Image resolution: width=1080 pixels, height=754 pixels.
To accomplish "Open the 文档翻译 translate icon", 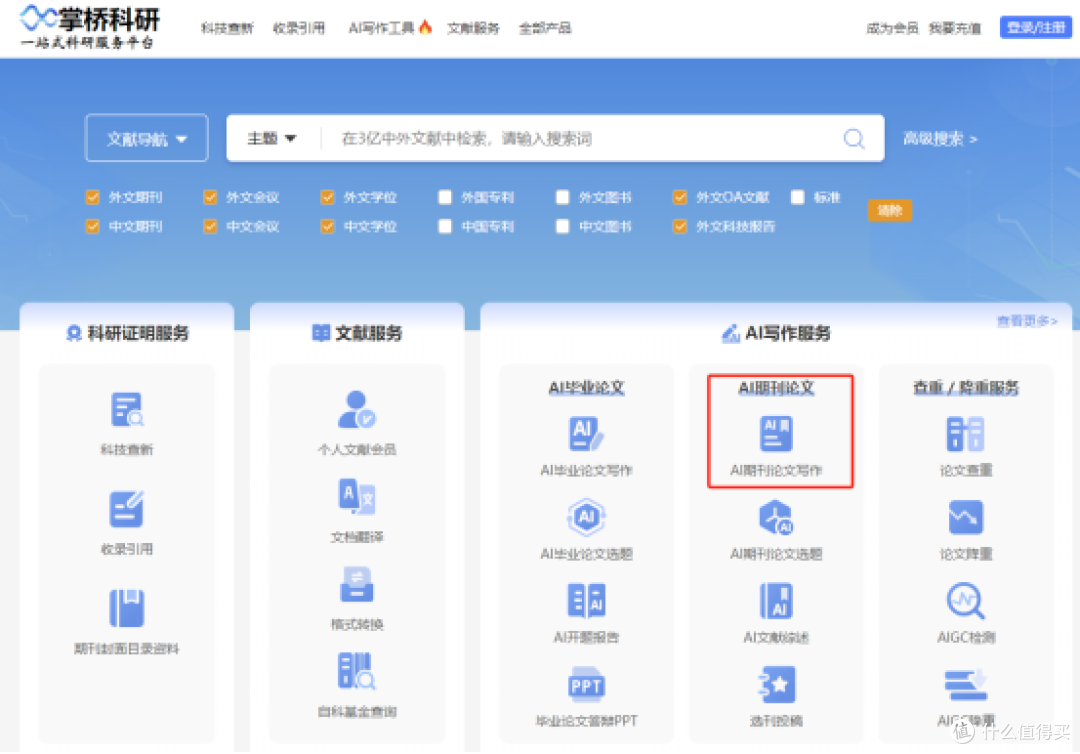I will (357, 496).
